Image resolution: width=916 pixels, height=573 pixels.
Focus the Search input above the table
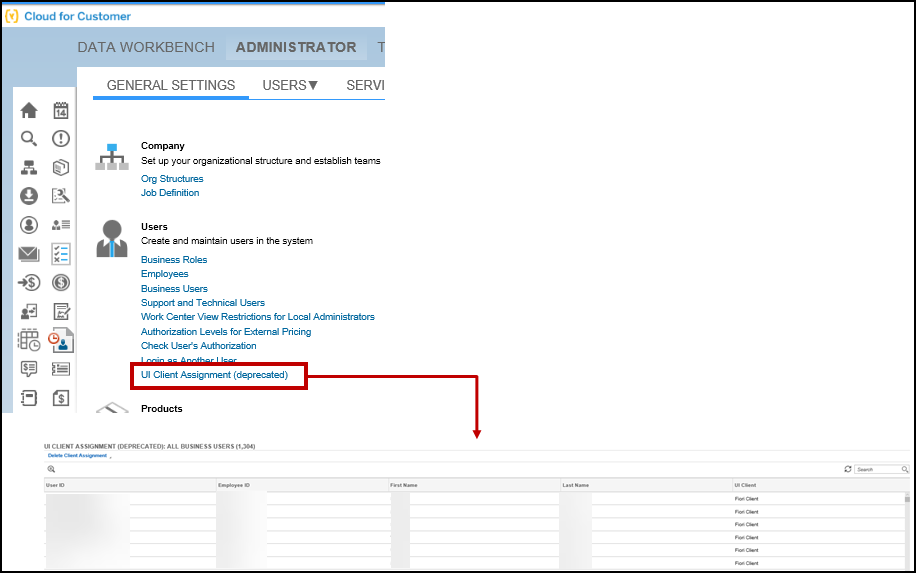pos(879,470)
